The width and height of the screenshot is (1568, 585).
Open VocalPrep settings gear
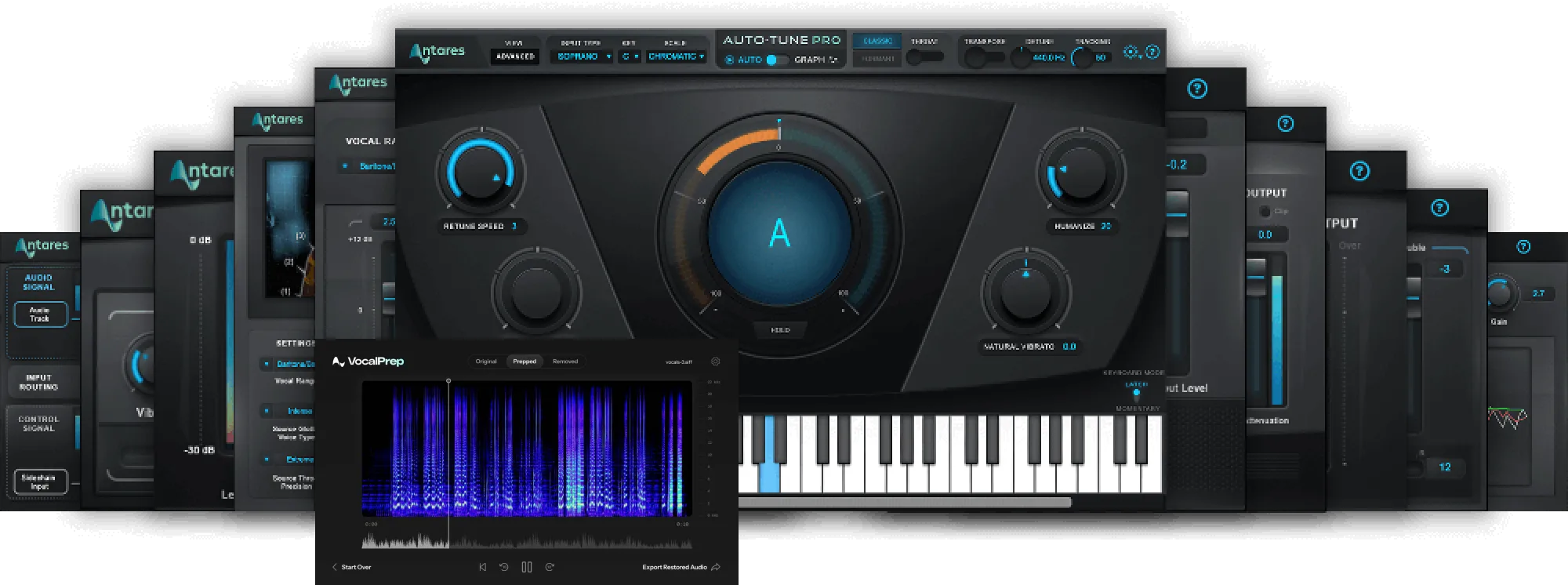715,362
